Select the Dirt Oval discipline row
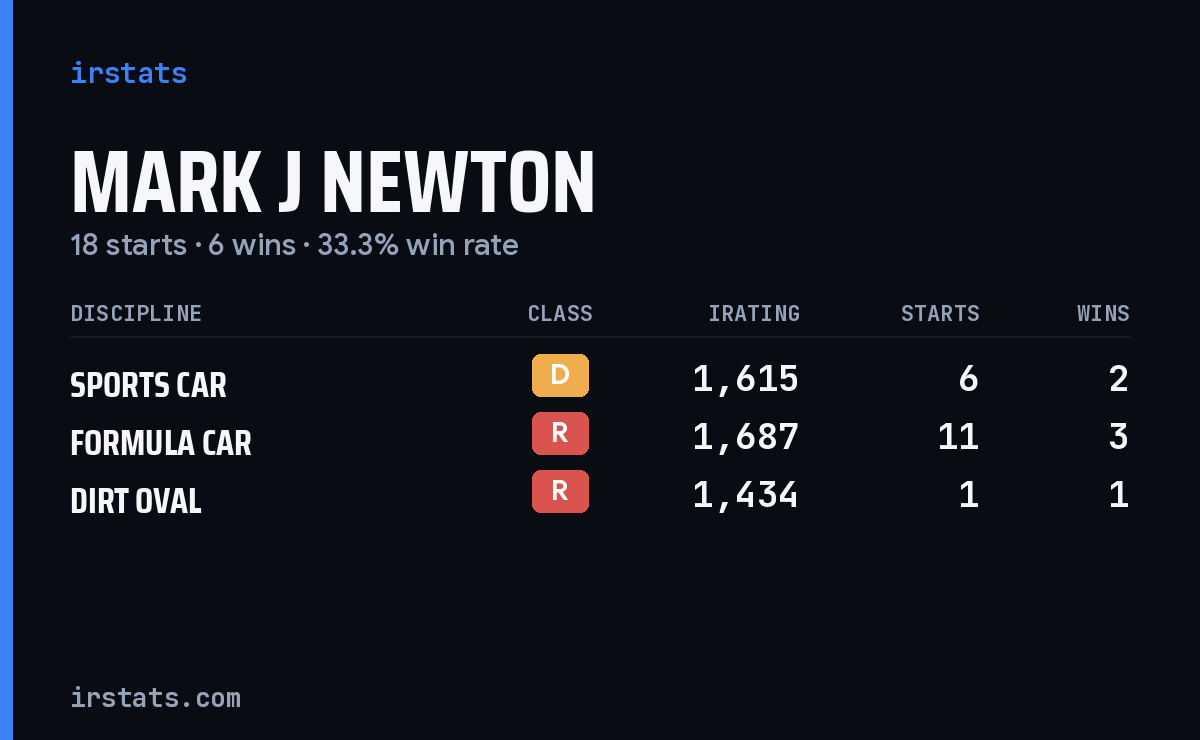The width and height of the screenshot is (1200, 740). (600, 495)
